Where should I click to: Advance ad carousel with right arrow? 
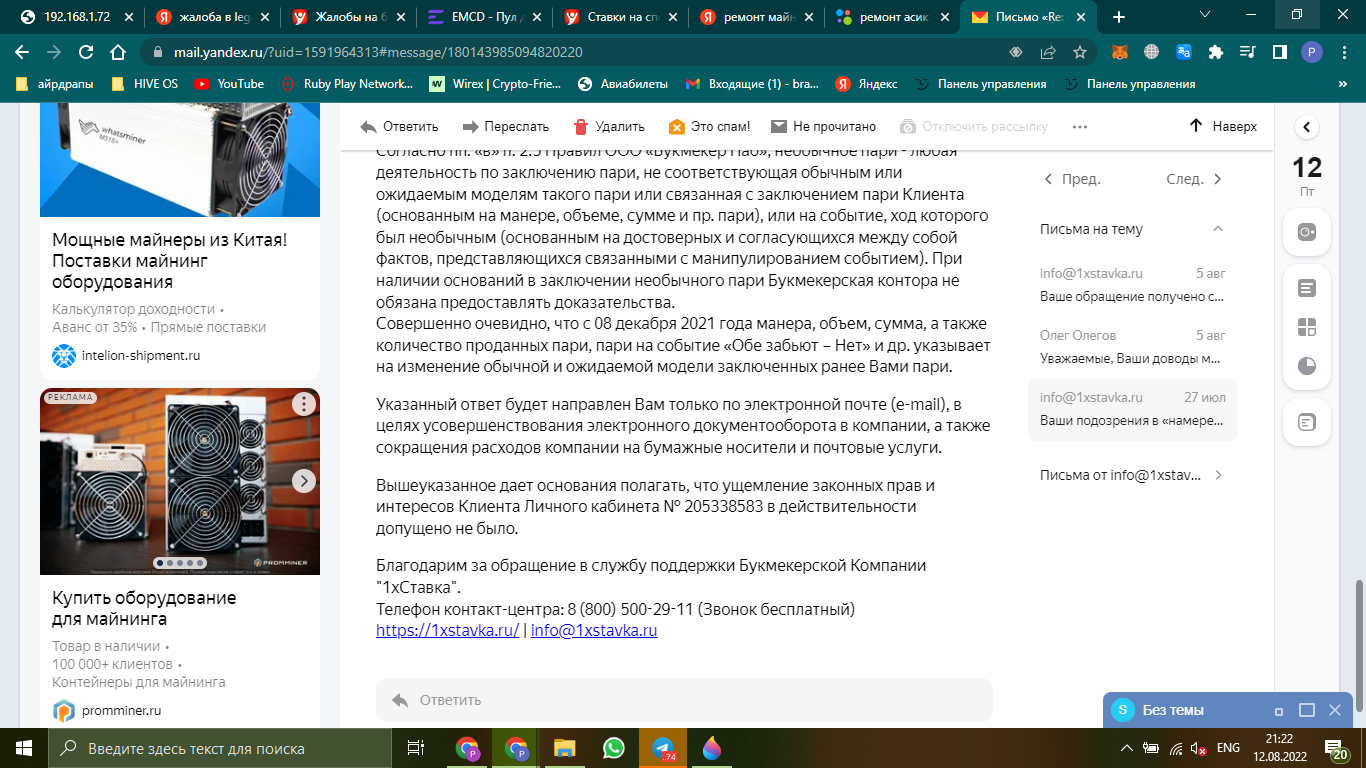click(x=303, y=481)
